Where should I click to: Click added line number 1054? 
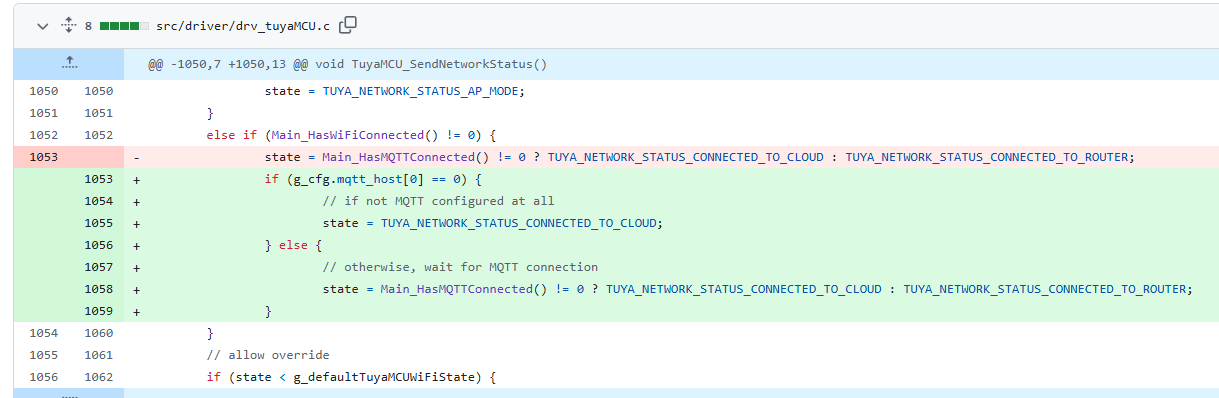pyautogui.click(x=98, y=201)
